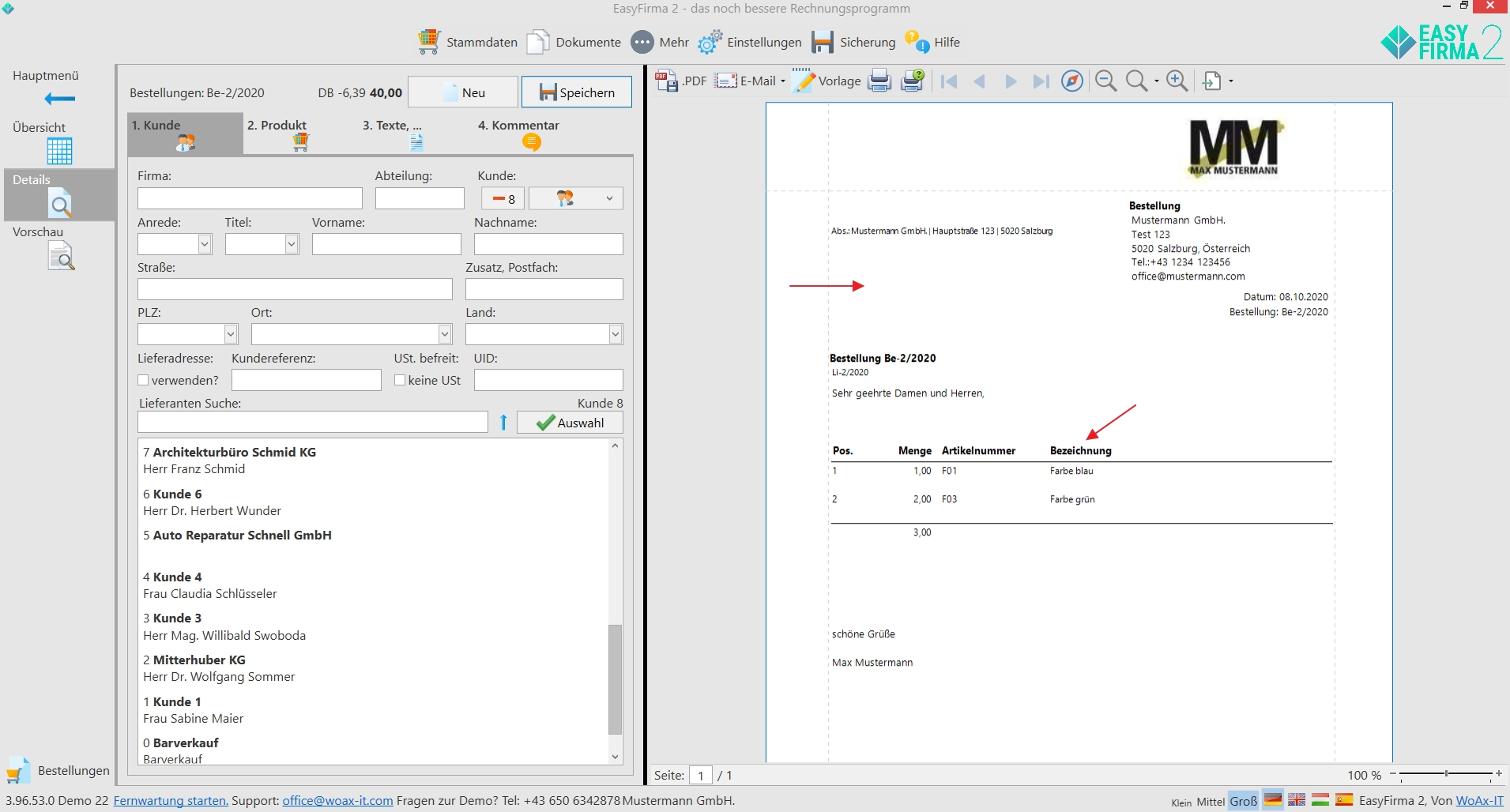Switch font size to Klein
This screenshot has width=1510, height=812.
1181,803
